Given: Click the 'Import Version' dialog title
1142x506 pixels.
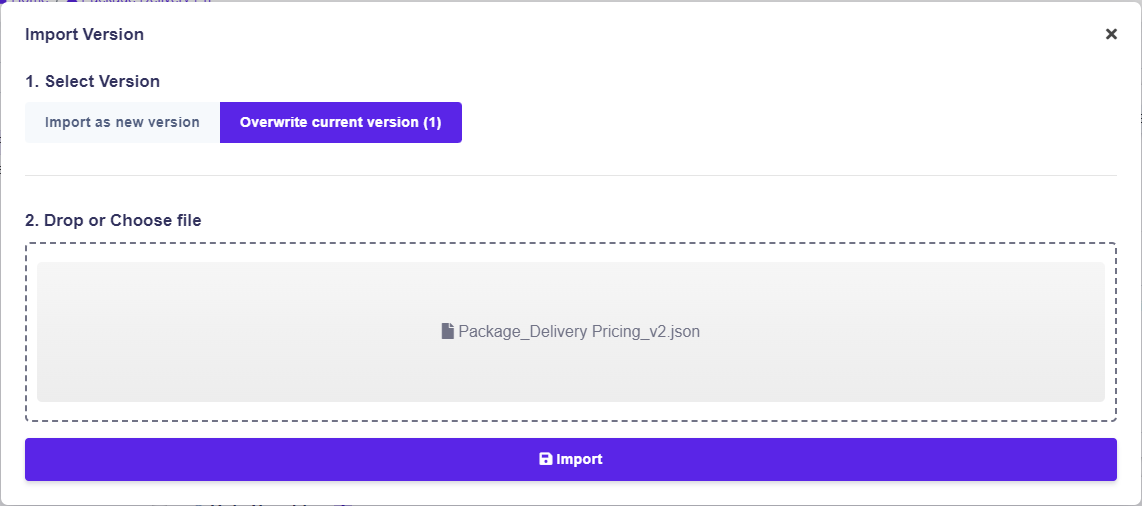Looking at the screenshot, I should coord(84,34).
